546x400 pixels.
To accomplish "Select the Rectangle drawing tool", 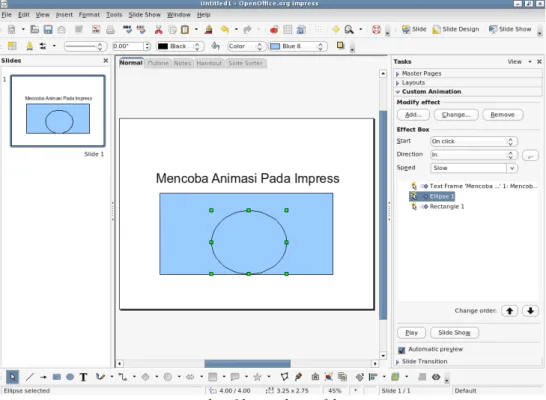I will point(57,377).
